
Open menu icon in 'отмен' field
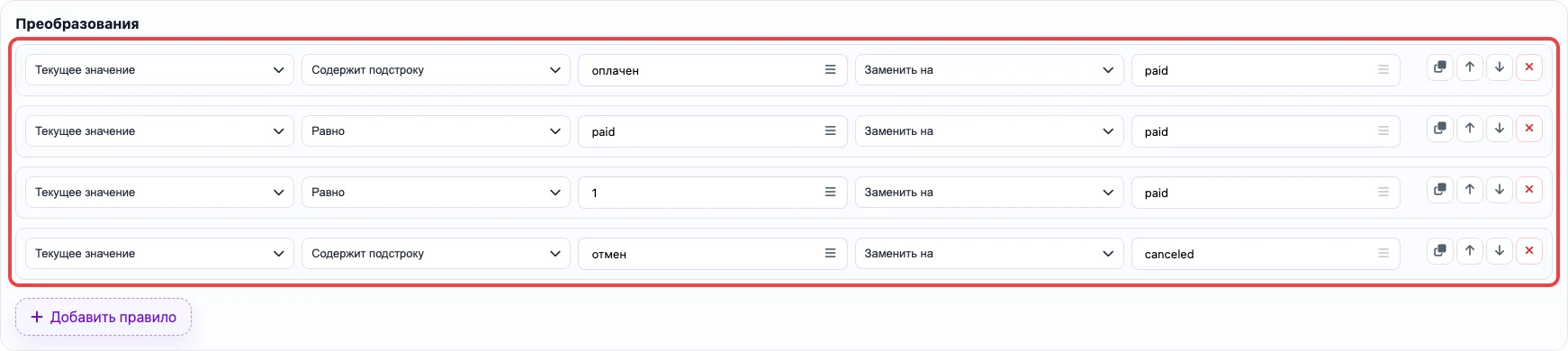(830, 254)
